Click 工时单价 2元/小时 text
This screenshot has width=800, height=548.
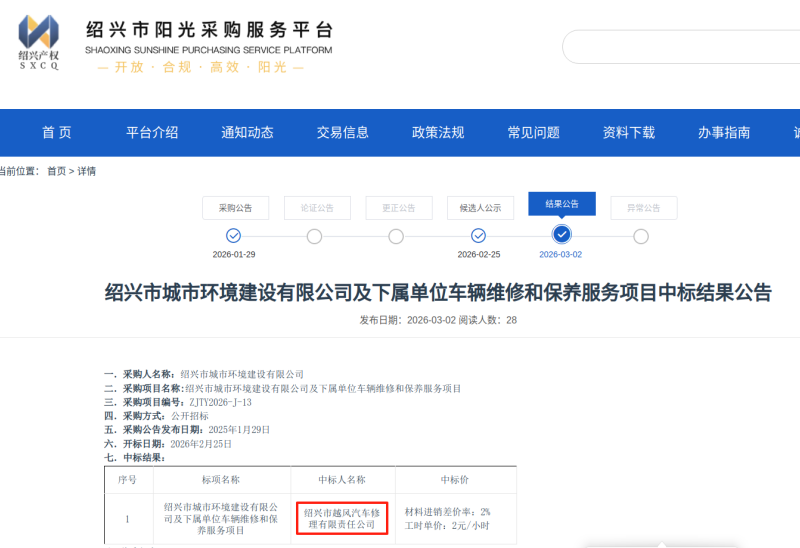(447, 526)
